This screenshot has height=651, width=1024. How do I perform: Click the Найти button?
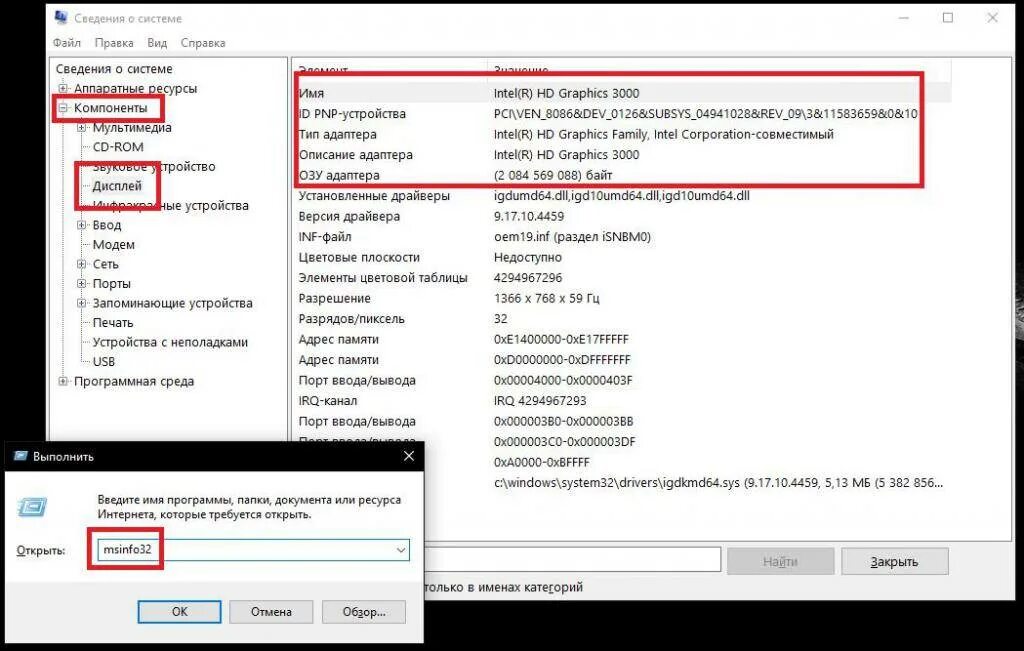[780, 562]
